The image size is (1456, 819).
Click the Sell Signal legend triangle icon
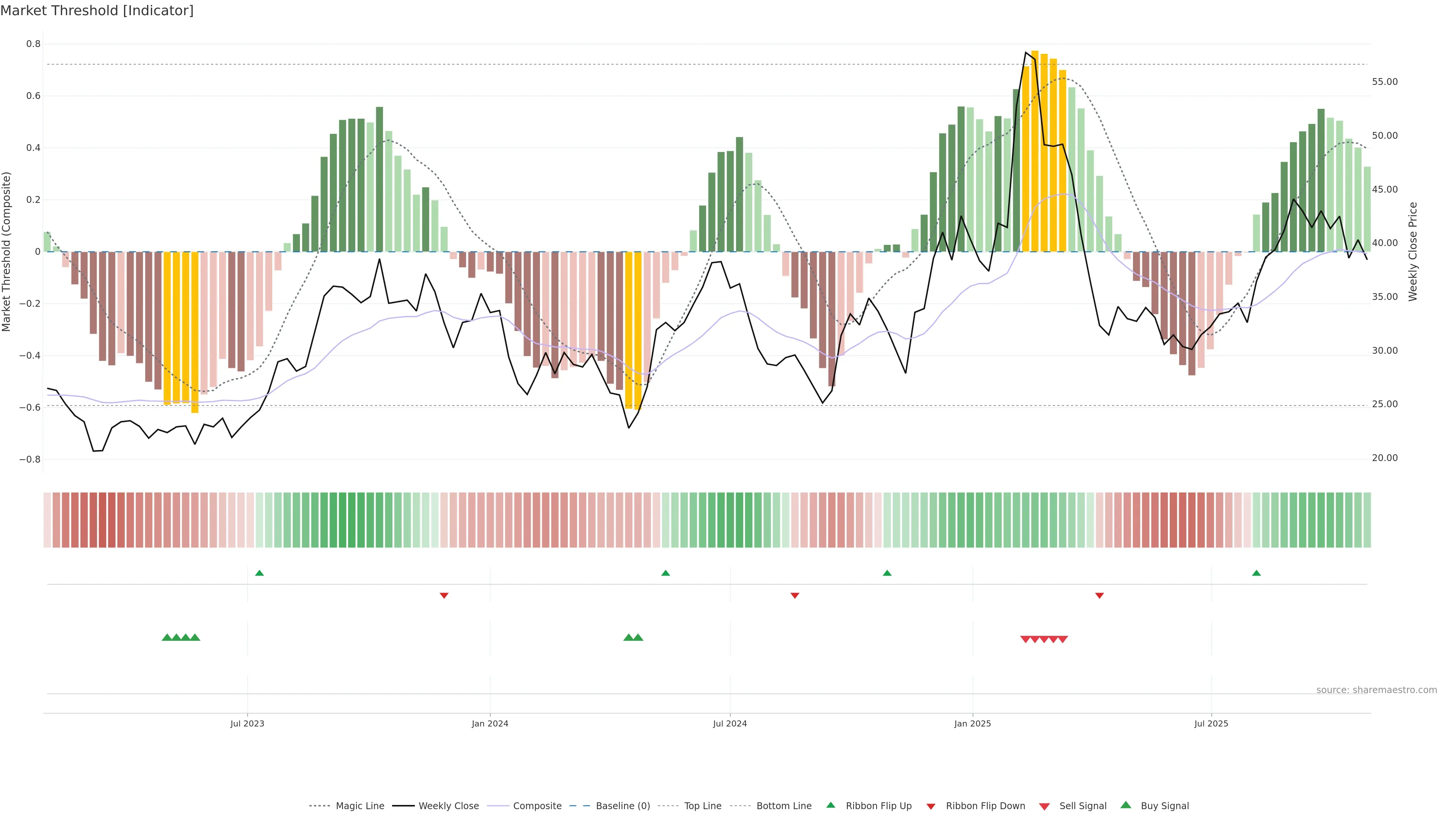tap(1044, 806)
